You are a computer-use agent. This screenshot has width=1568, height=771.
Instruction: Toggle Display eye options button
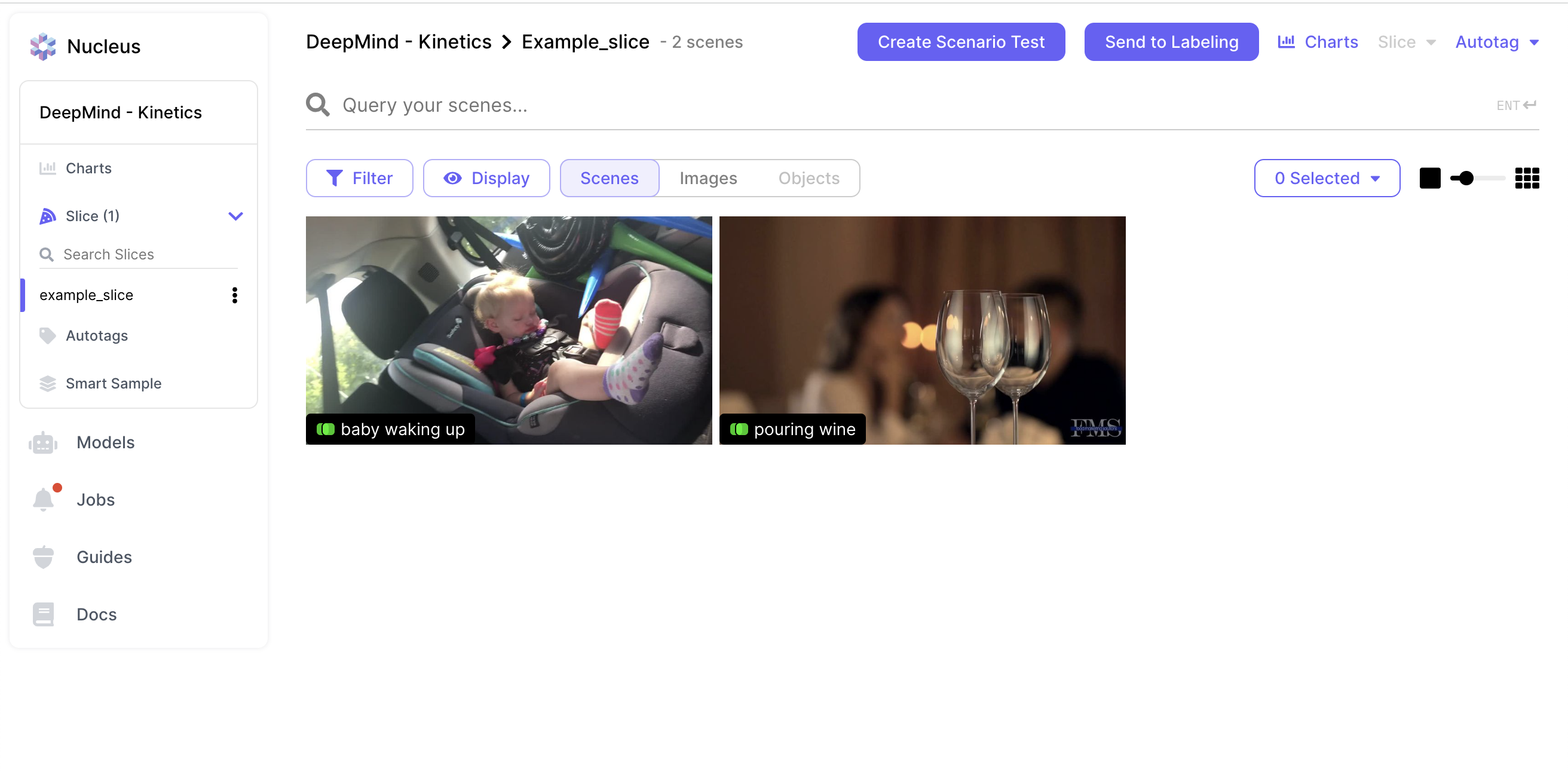pyautogui.click(x=486, y=179)
